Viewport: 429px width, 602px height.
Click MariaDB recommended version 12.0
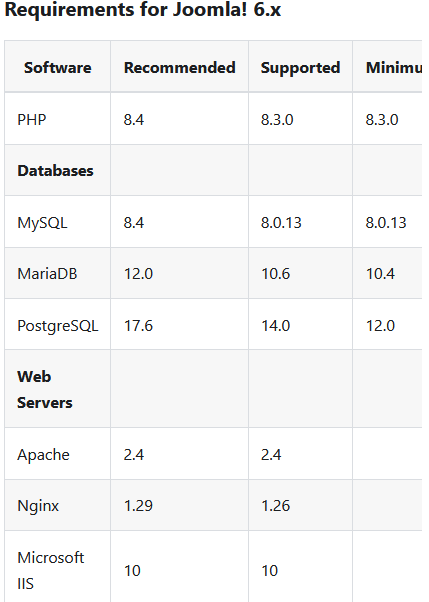[x=138, y=274]
